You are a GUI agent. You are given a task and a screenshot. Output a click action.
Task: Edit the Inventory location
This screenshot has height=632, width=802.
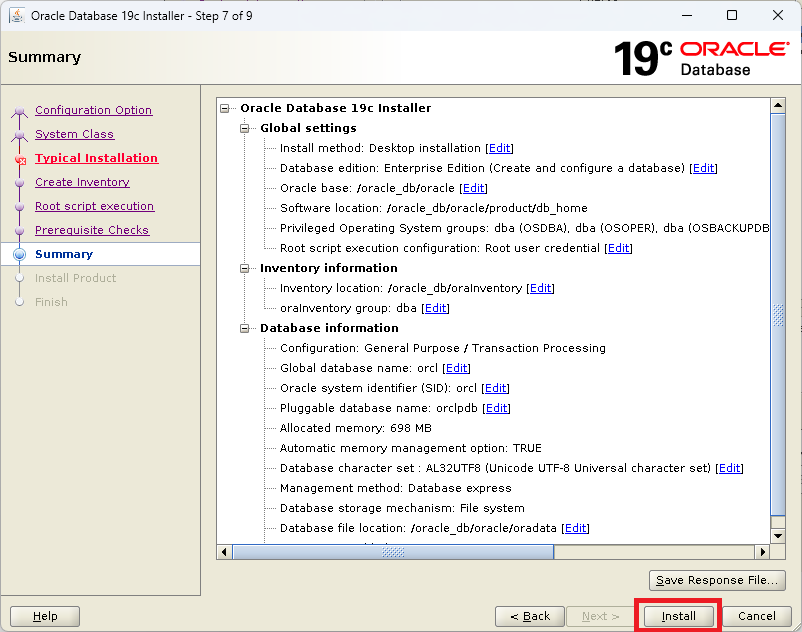[x=541, y=288]
